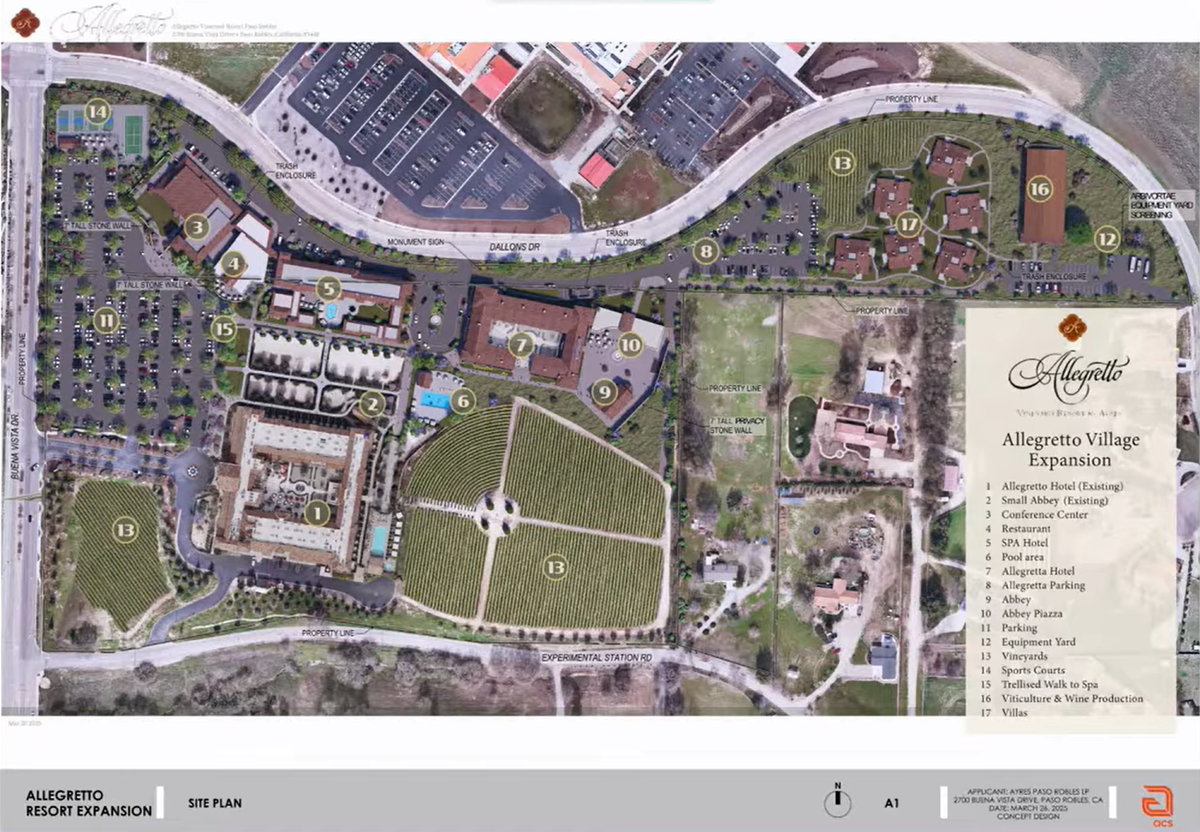Image resolution: width=1200 pixels, height=832 pixels.
Task: Click map marker 14 on sports courts
Action: (x=97, y=112)
